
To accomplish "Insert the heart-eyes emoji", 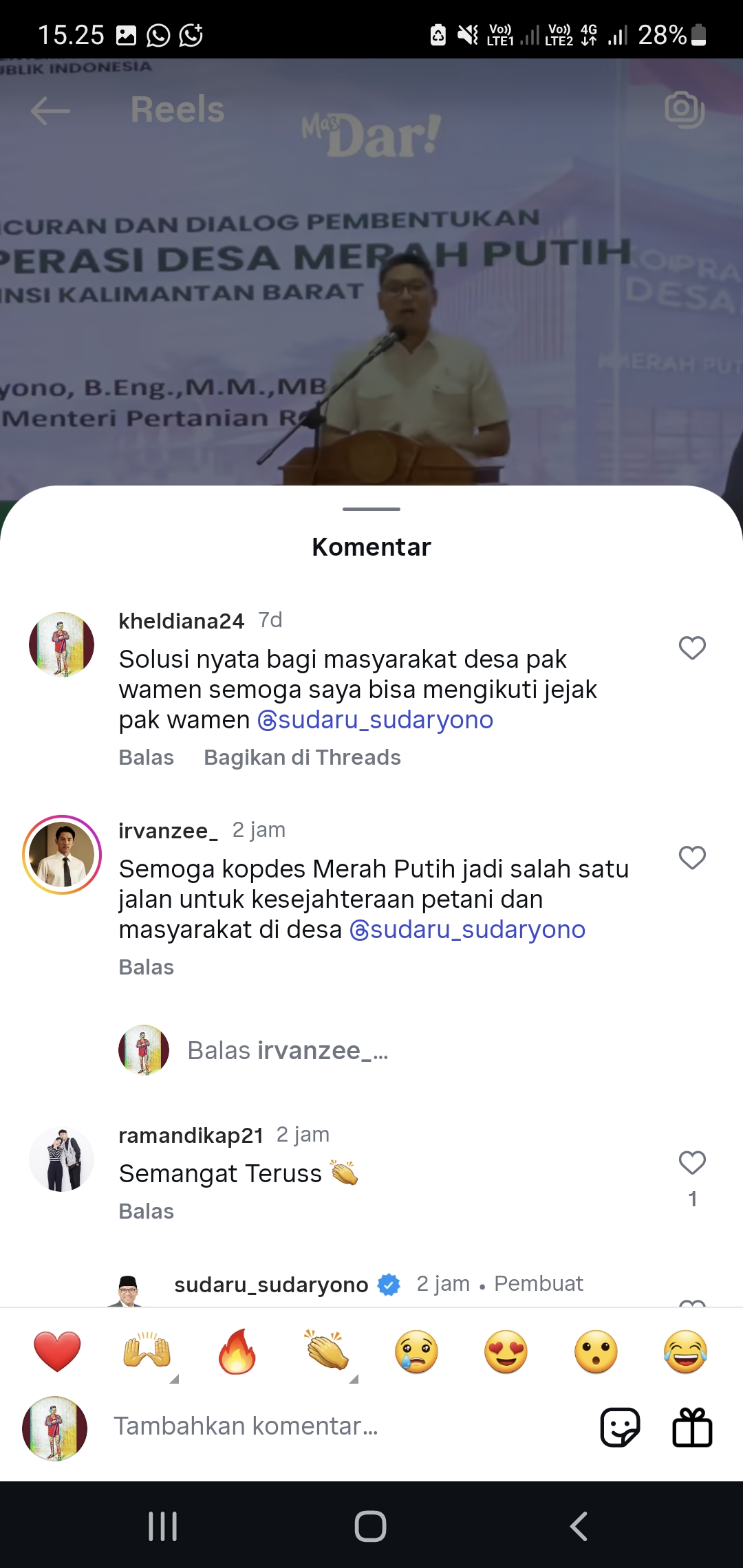I will click(506, 1351).
